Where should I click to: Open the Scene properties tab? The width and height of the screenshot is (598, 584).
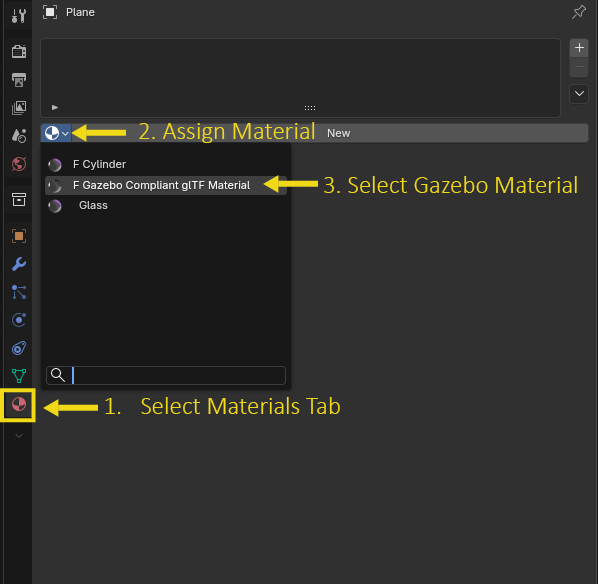coord(19,136)
